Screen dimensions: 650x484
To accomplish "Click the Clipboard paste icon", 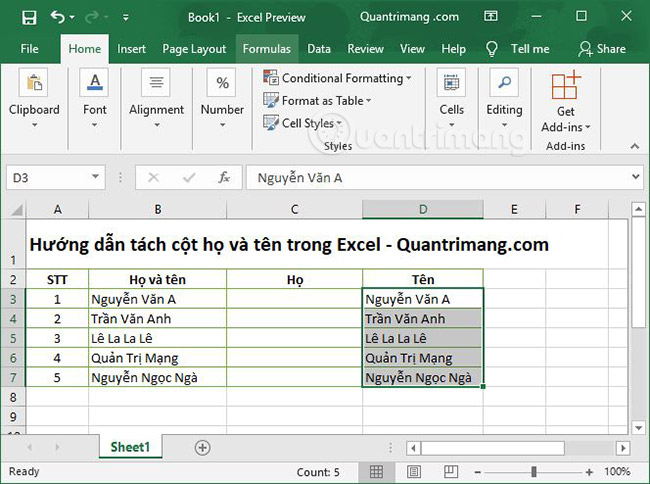I will point(34,82).
